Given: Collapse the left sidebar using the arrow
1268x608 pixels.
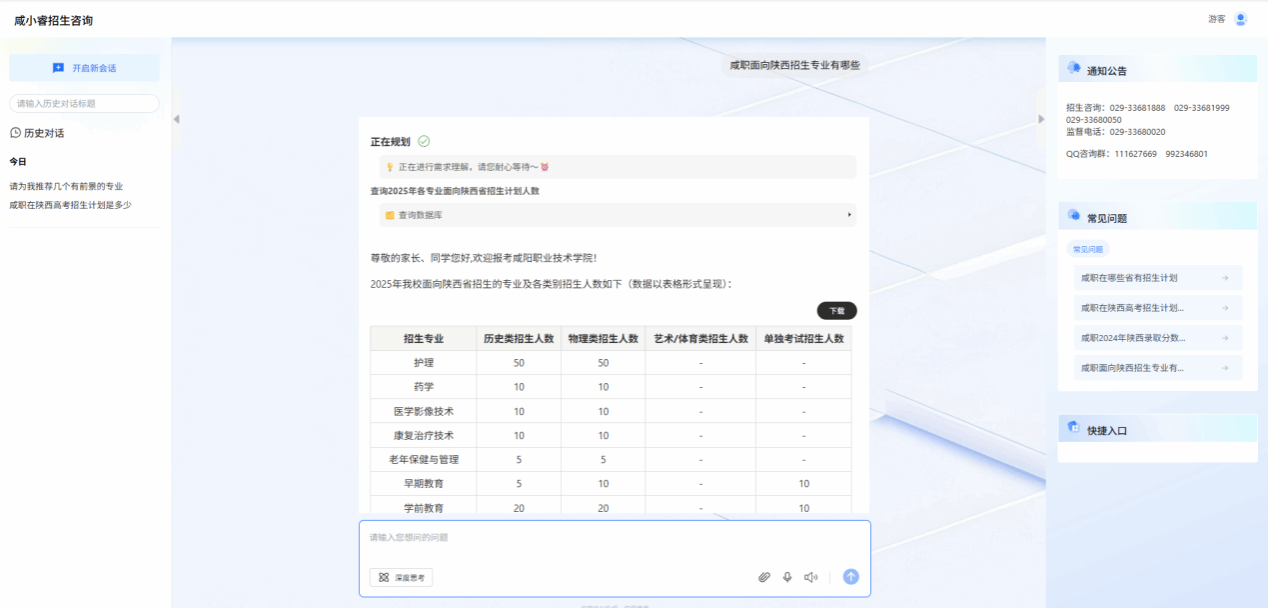Looking at the screenshot, I should 177,119.
